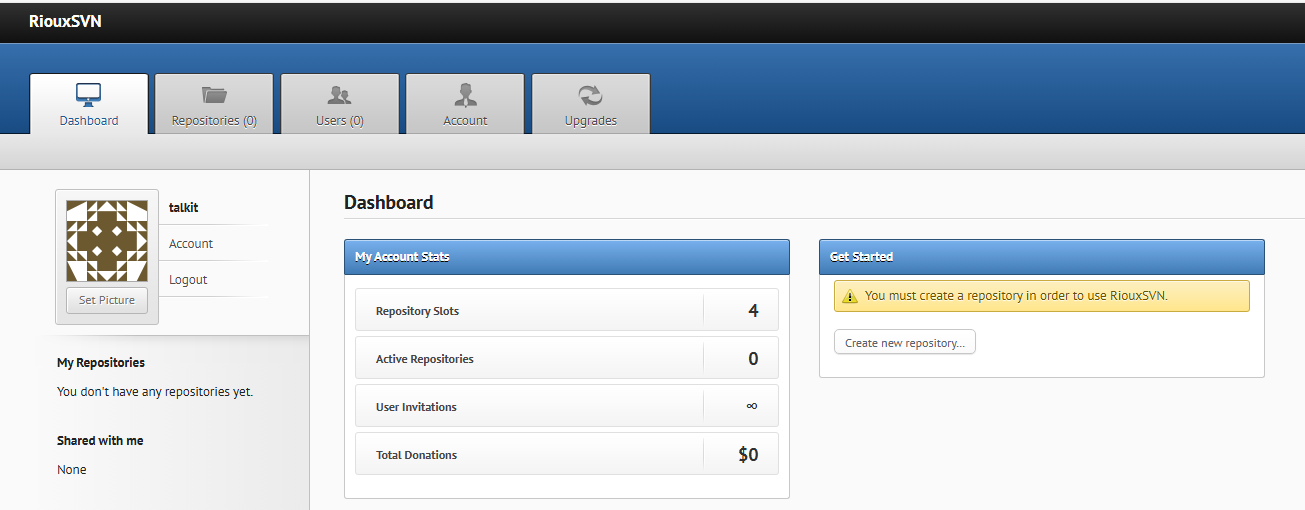Click Create new repository button
Image resolution: width=1305 pixels, height=510 pixels.
click(905, 342)
